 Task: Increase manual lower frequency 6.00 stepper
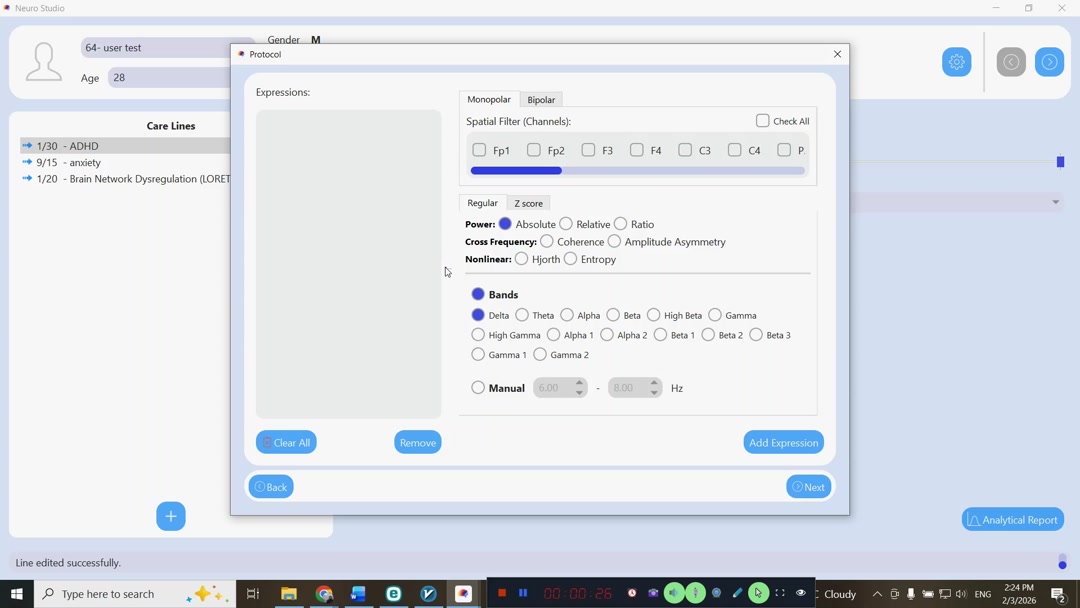[579, 383]
